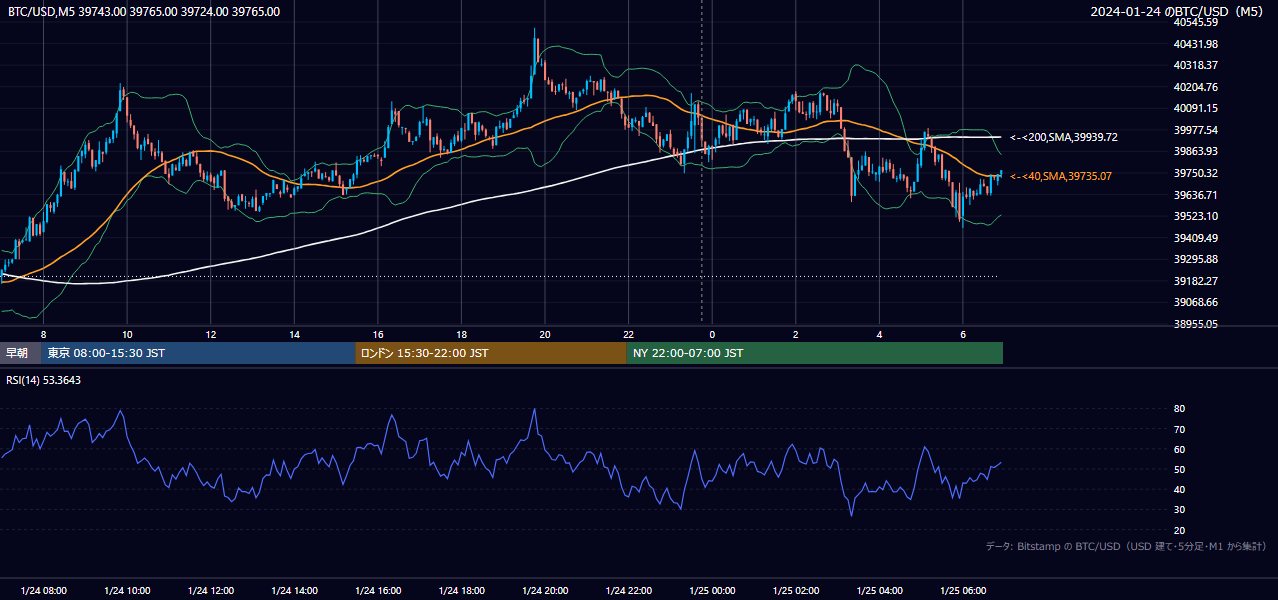Viewport: 1278px width, 600px height.
Task: Click hour label 22 on the price chart's time axis
Action: tap(628, 334)
